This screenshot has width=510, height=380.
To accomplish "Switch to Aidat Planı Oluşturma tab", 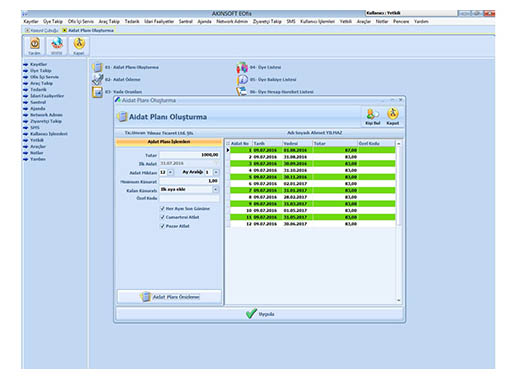I will (x=88, y=30).
